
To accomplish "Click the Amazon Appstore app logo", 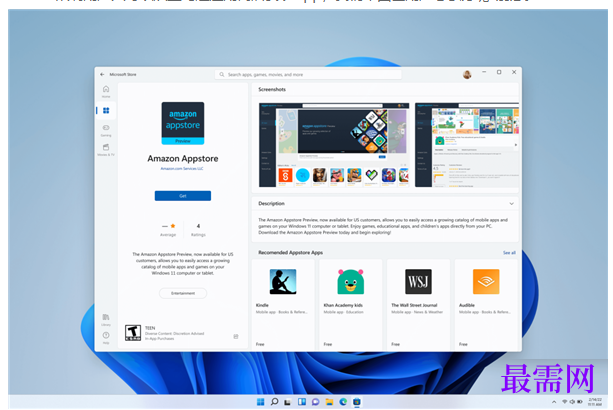I will [x=183, y=123].
